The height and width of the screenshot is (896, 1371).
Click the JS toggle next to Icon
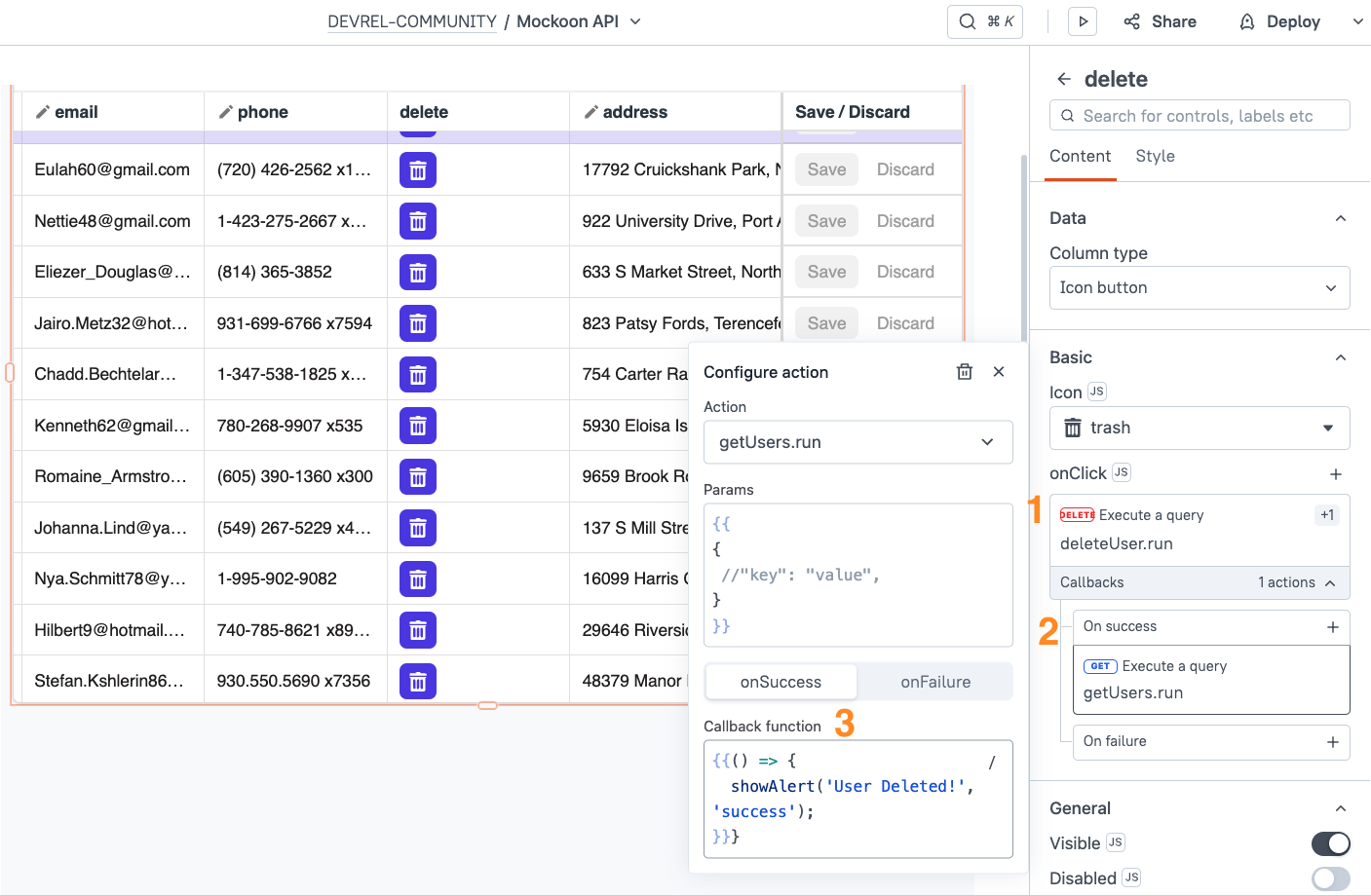pyautogui.click(x=1097, y=392)
